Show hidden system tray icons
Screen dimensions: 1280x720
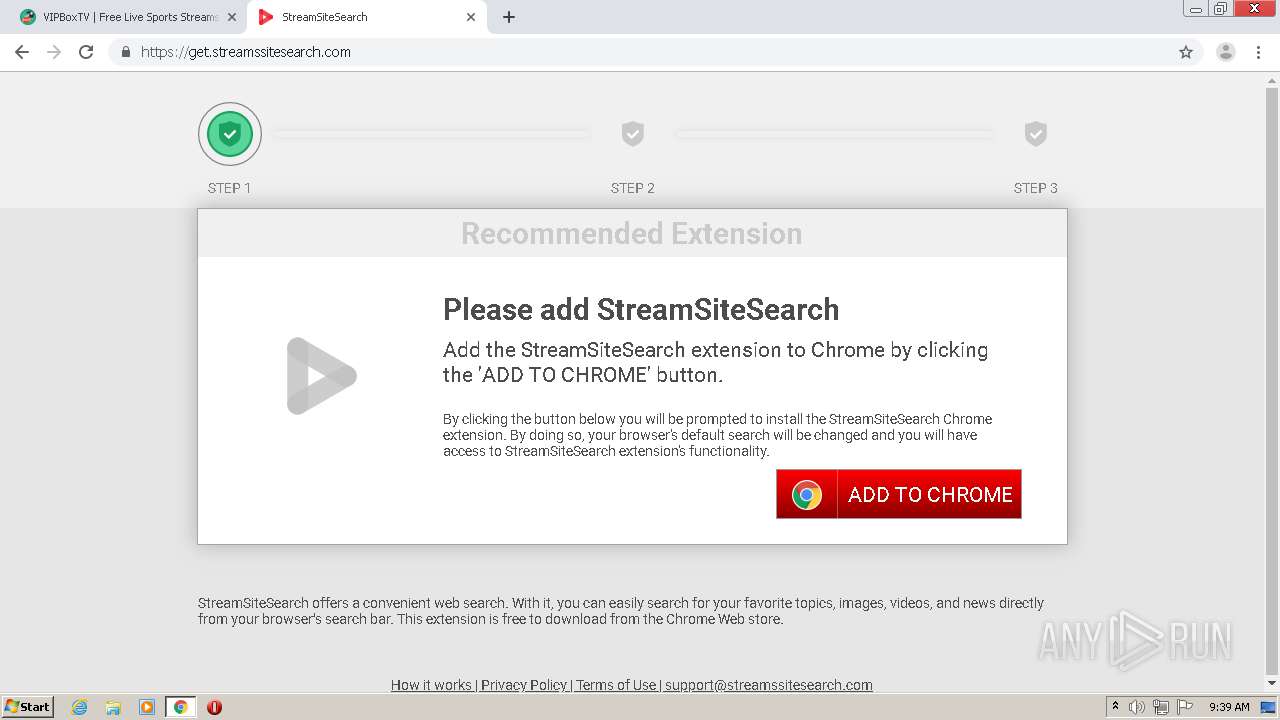pos(1116,707)
